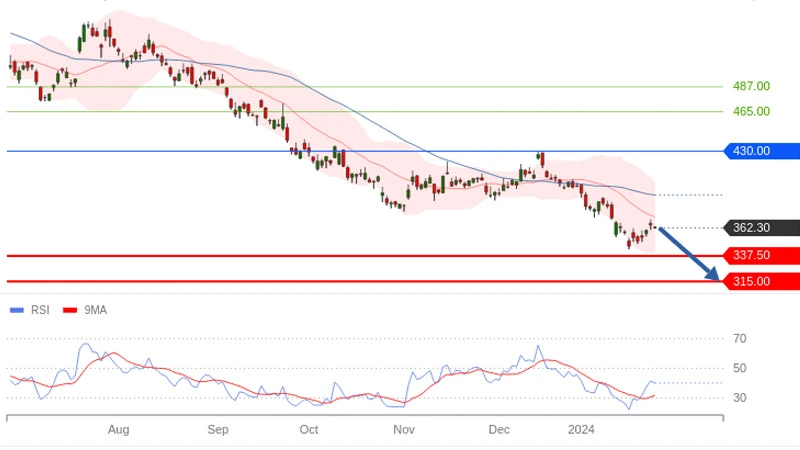The height and width of the screenshot is (450, 800).
Task: Click the 465.00 green resistance label
Action: [x=751, y=111]
